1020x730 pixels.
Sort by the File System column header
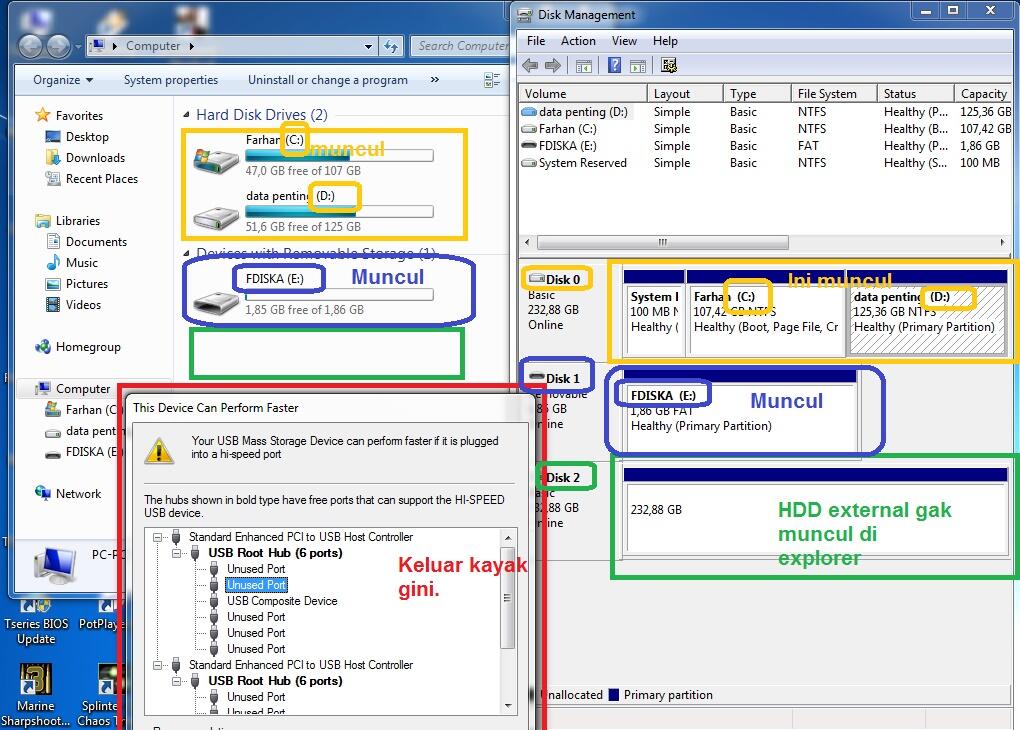833,93
